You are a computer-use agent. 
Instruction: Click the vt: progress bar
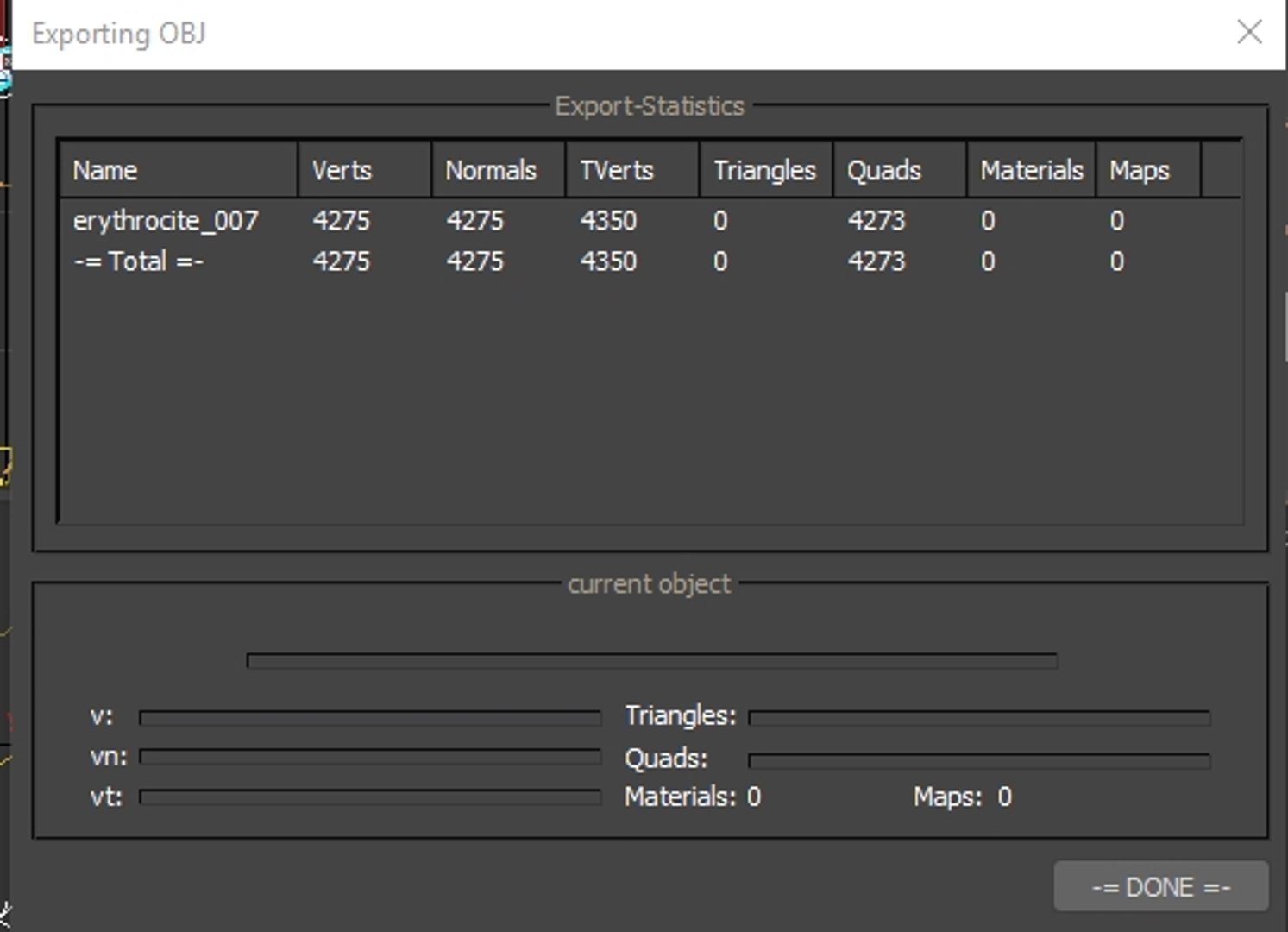tap(370, 797)
